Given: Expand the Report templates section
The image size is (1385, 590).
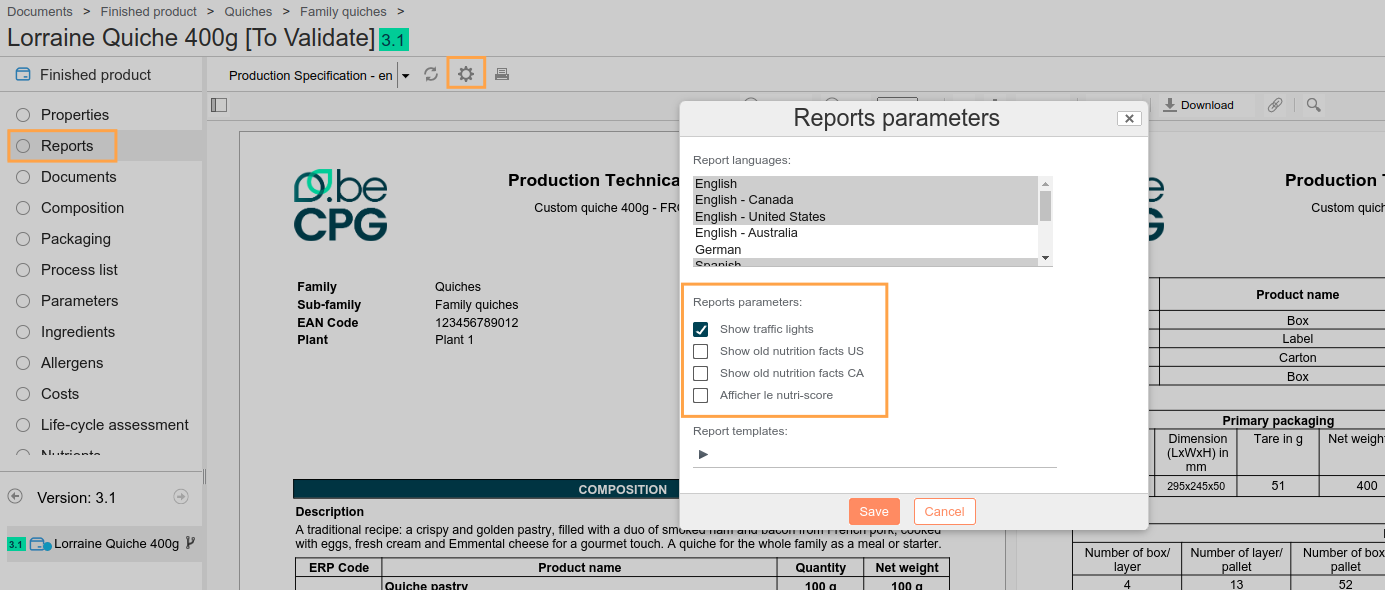Looking at the screenshot, I should point(703,454).
